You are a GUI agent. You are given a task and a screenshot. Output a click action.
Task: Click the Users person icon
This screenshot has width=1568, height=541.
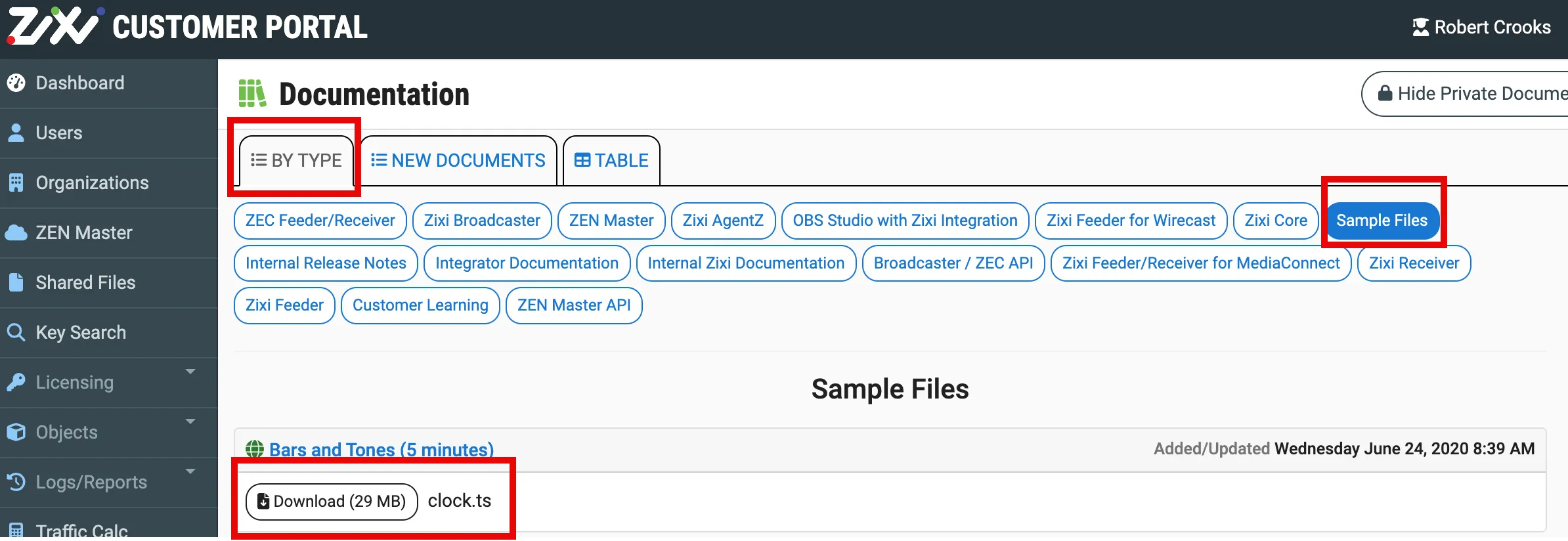pos(16,133)
